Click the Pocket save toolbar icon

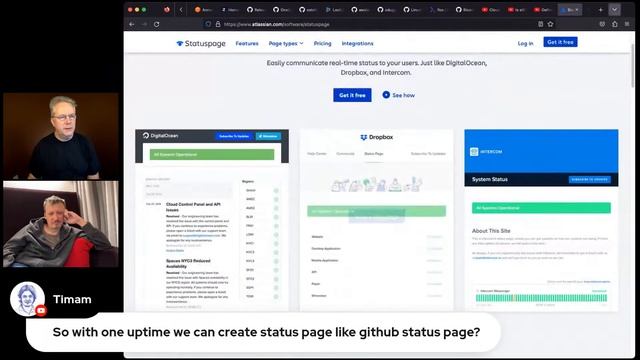(x=602, y=24)
